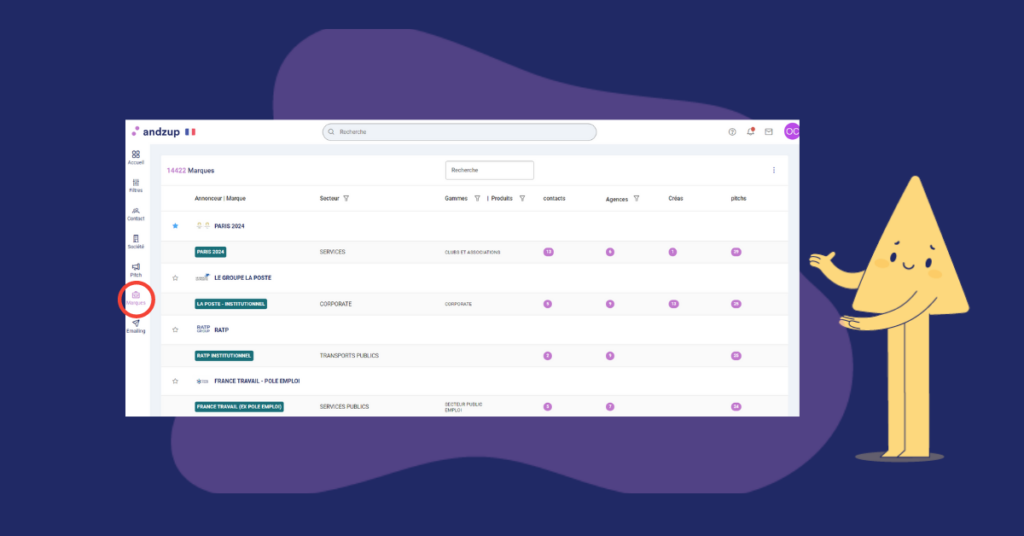Click the French flag language icon
Viewport: 1024px width, 536px height.
coord(190,132)
